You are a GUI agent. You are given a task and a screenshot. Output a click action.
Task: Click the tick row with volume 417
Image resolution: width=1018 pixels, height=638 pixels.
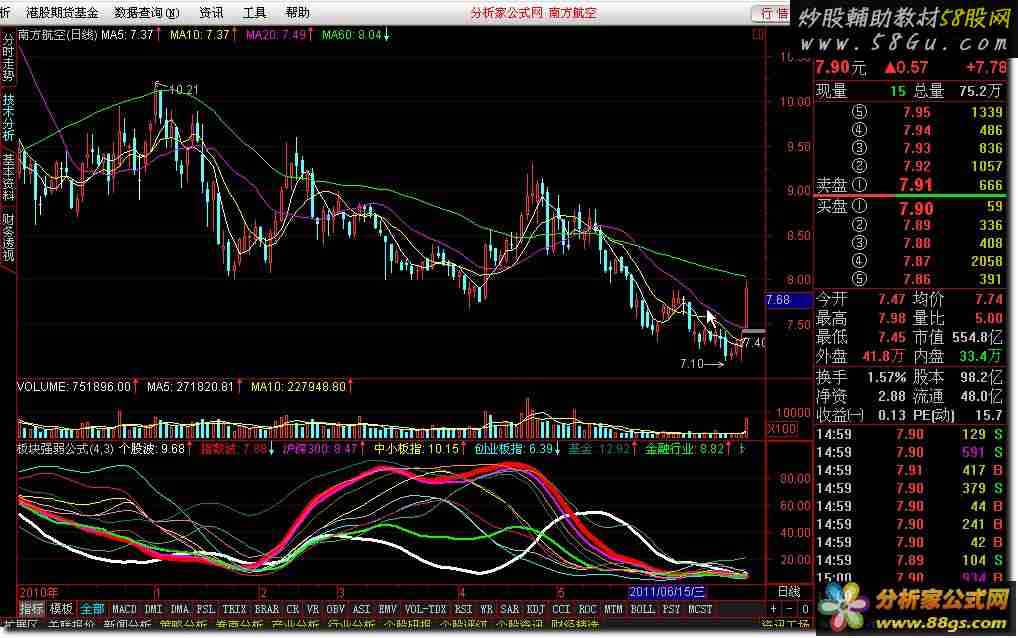click(x=910, y=470)
